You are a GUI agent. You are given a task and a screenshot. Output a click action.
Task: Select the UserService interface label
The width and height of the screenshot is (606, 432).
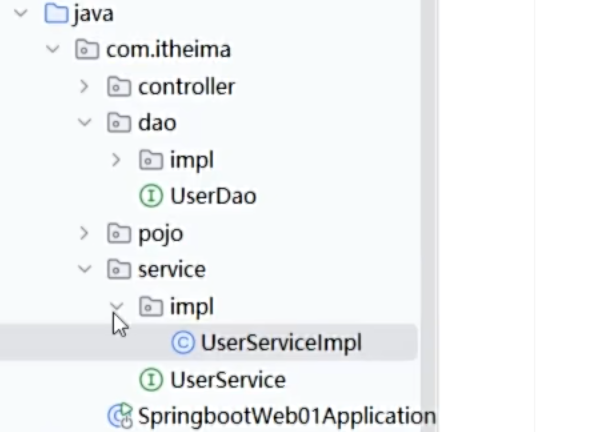228,380
